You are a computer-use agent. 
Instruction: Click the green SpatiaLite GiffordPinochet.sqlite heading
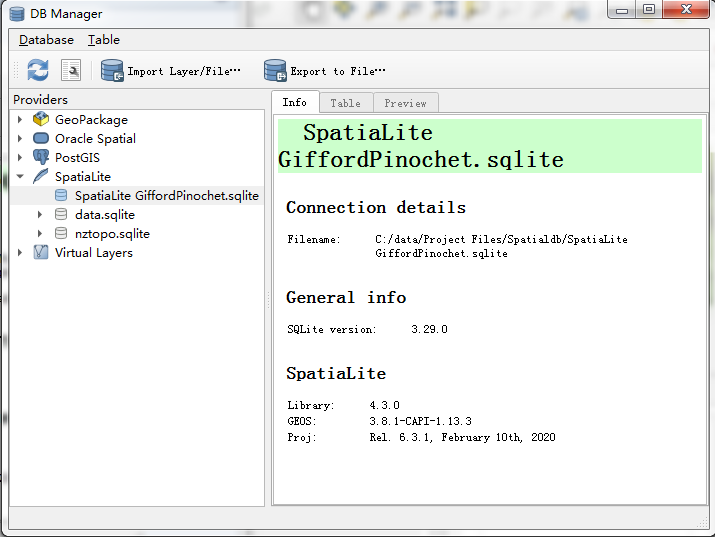click(x=490, y=146)
